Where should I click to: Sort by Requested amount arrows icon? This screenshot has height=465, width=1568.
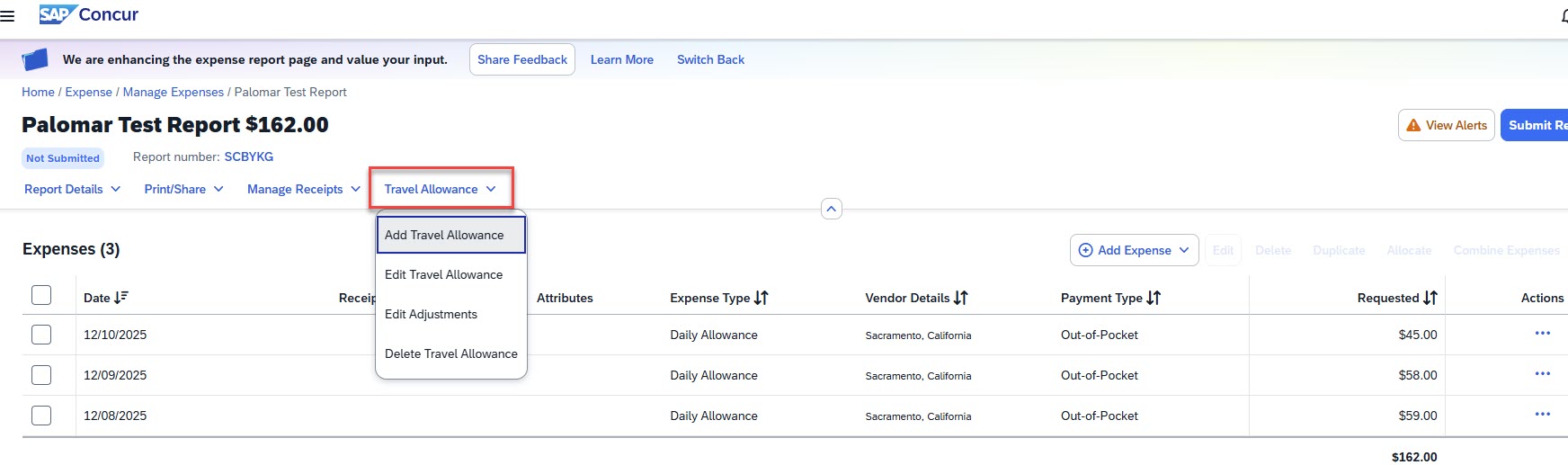pos(1430,298)
